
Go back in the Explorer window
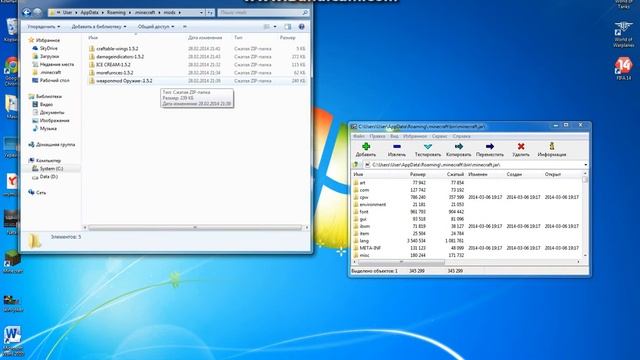coord(27,13)
